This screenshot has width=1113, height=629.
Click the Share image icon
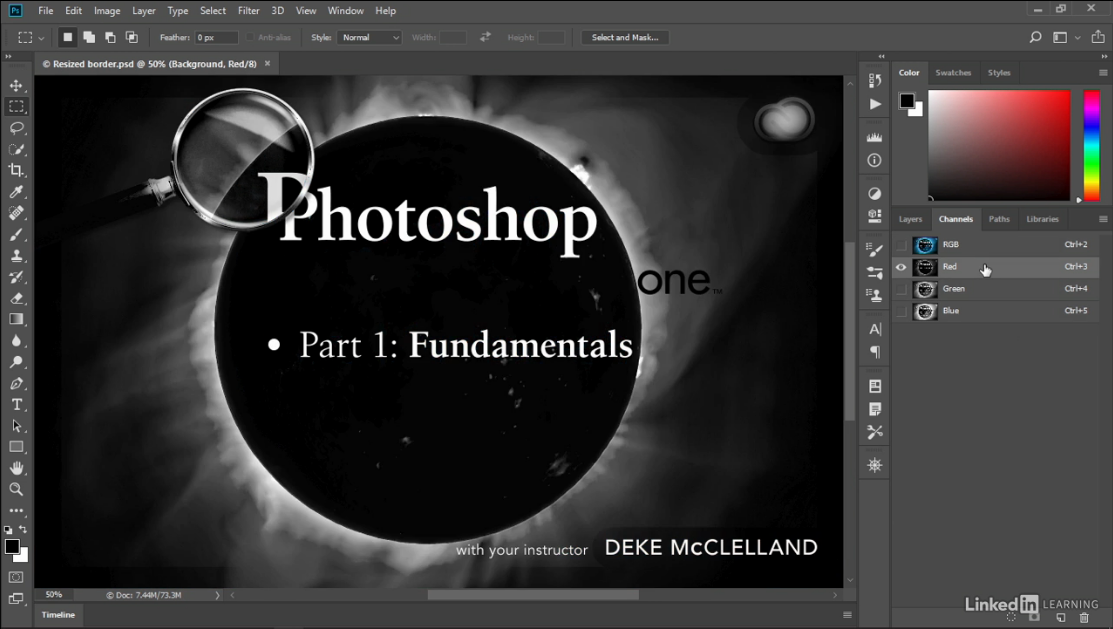click(1097, 38)
